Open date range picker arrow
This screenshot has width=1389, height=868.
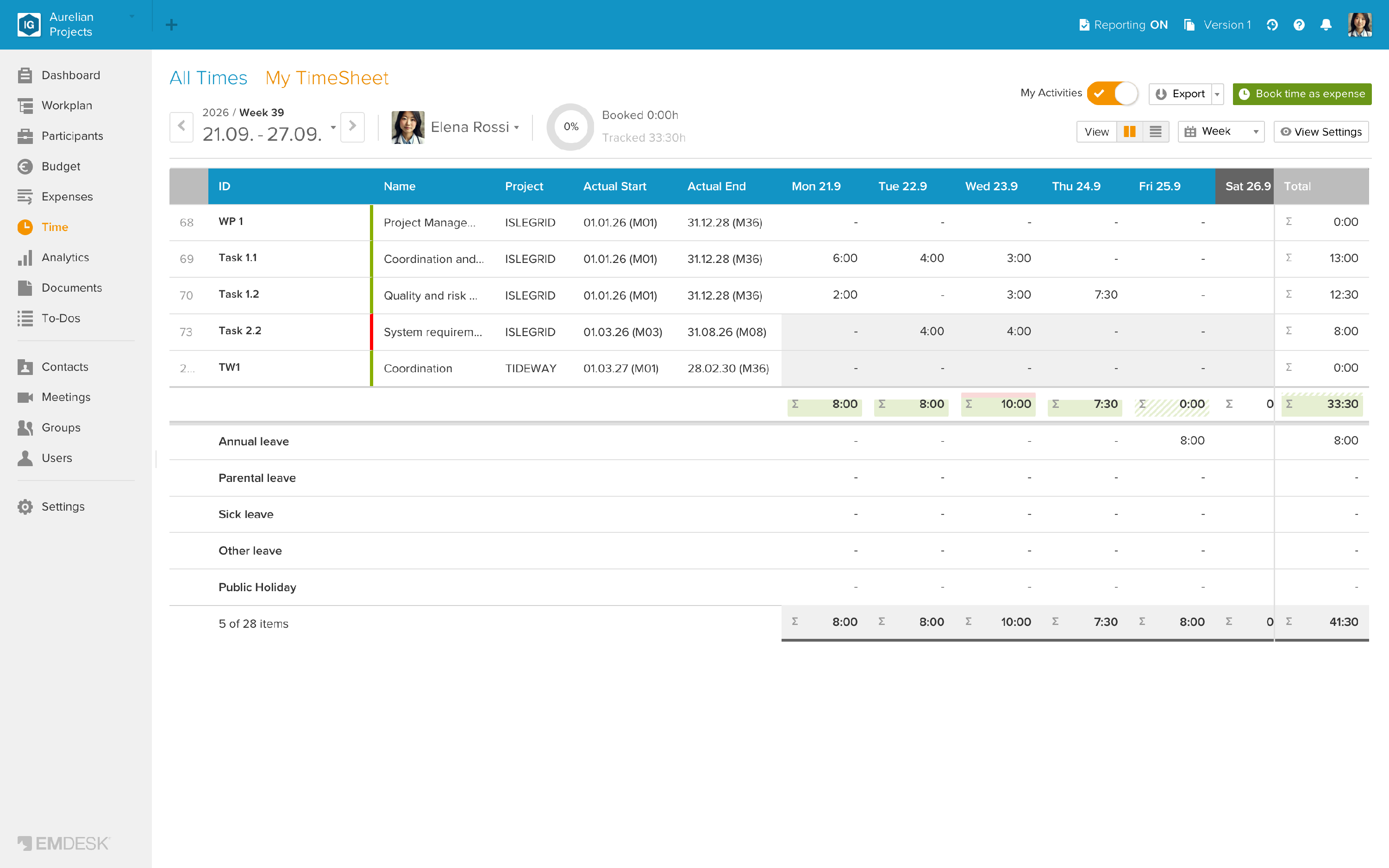click(x=333, y=127)
